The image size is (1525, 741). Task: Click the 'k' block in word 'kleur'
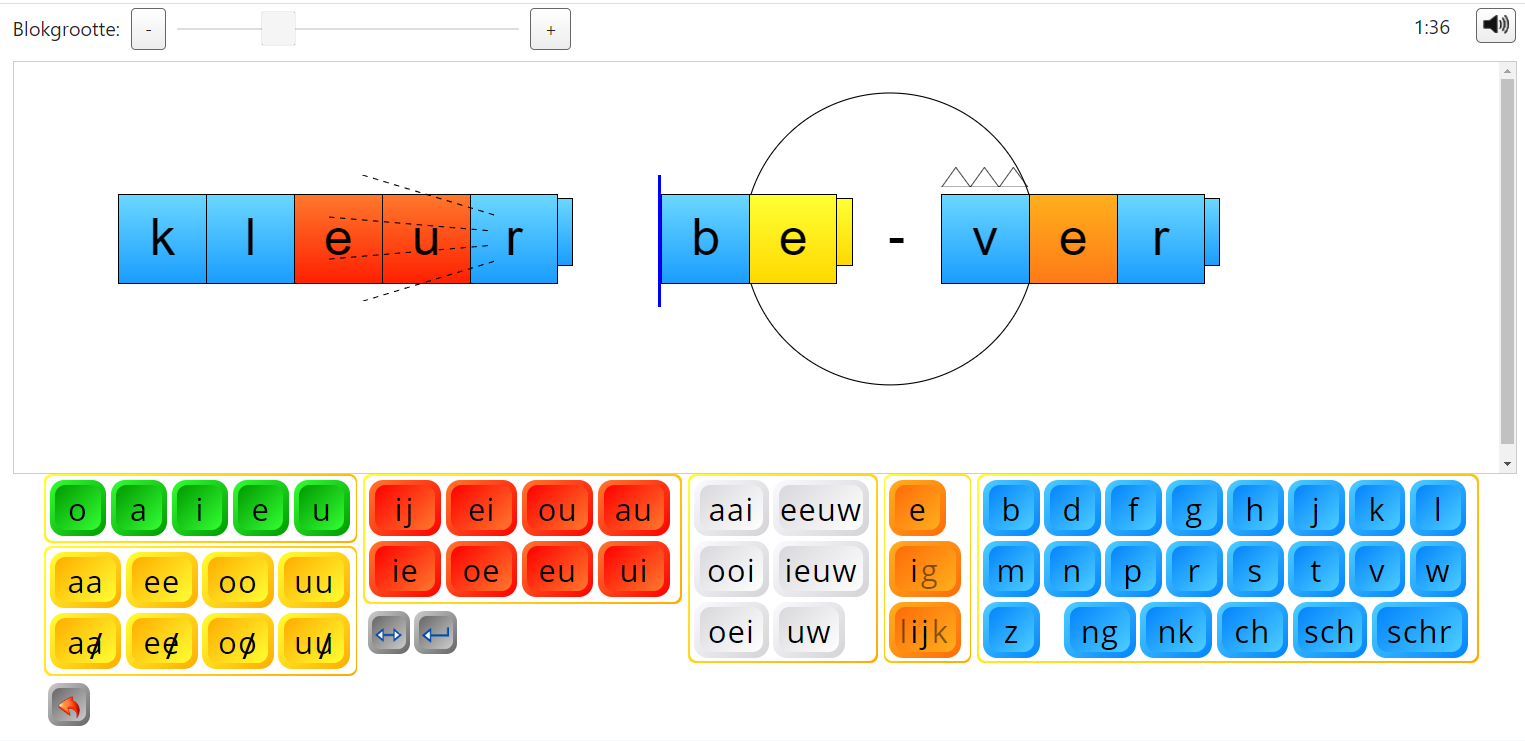coord(162,239)
